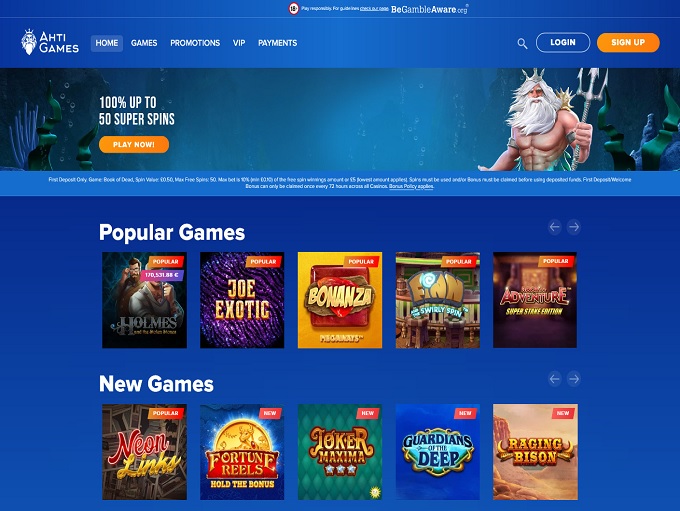Select the Payments menu item
This screenshot has width=680, height=511.
(278, 43)
